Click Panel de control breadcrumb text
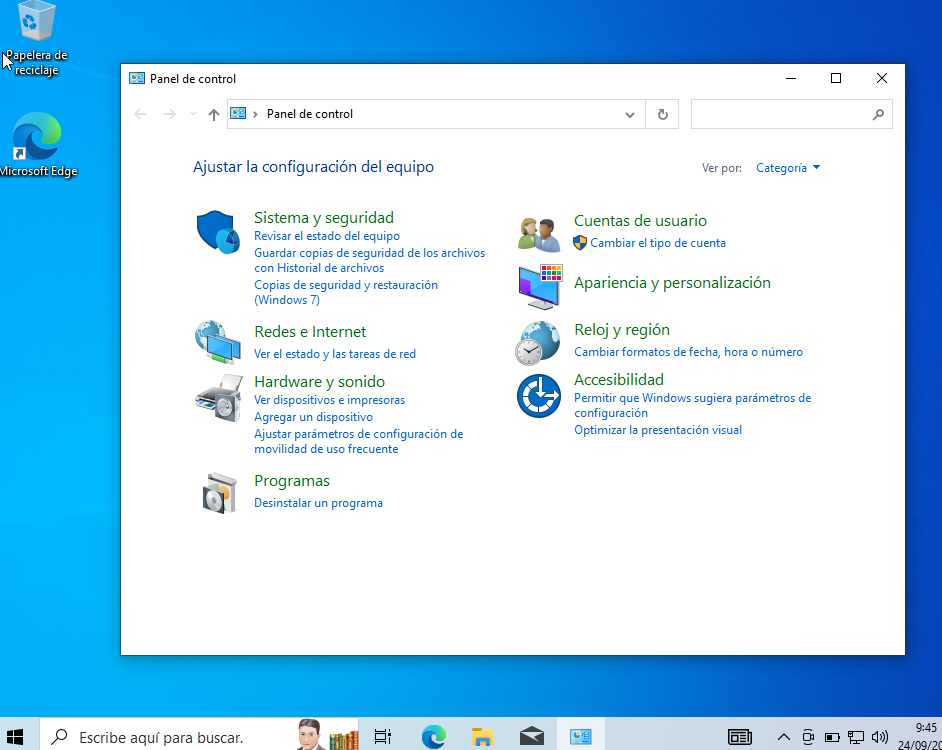 point(310,114)
